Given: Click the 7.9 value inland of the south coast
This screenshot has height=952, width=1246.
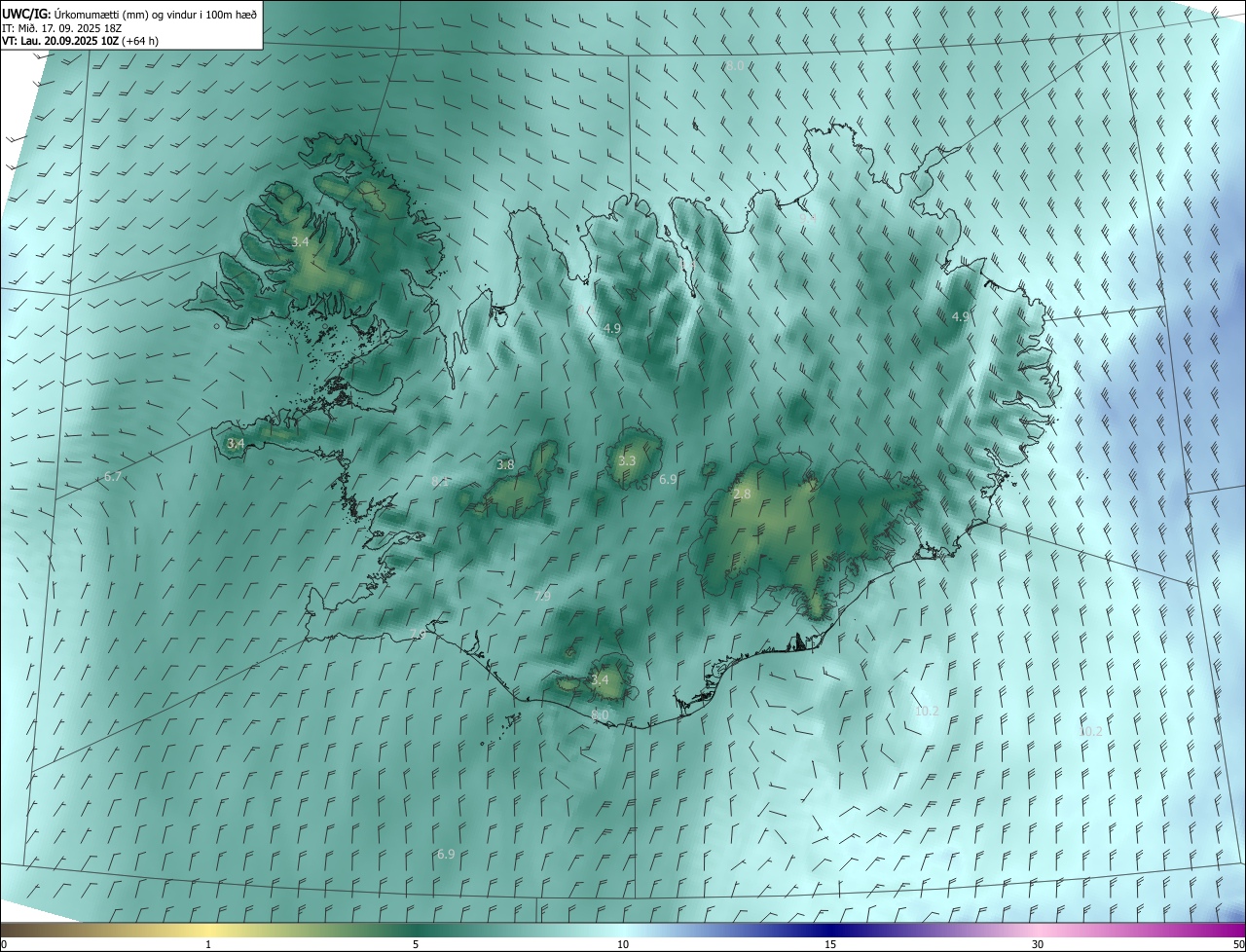Looking at the screenshot, I should point(543,596).
